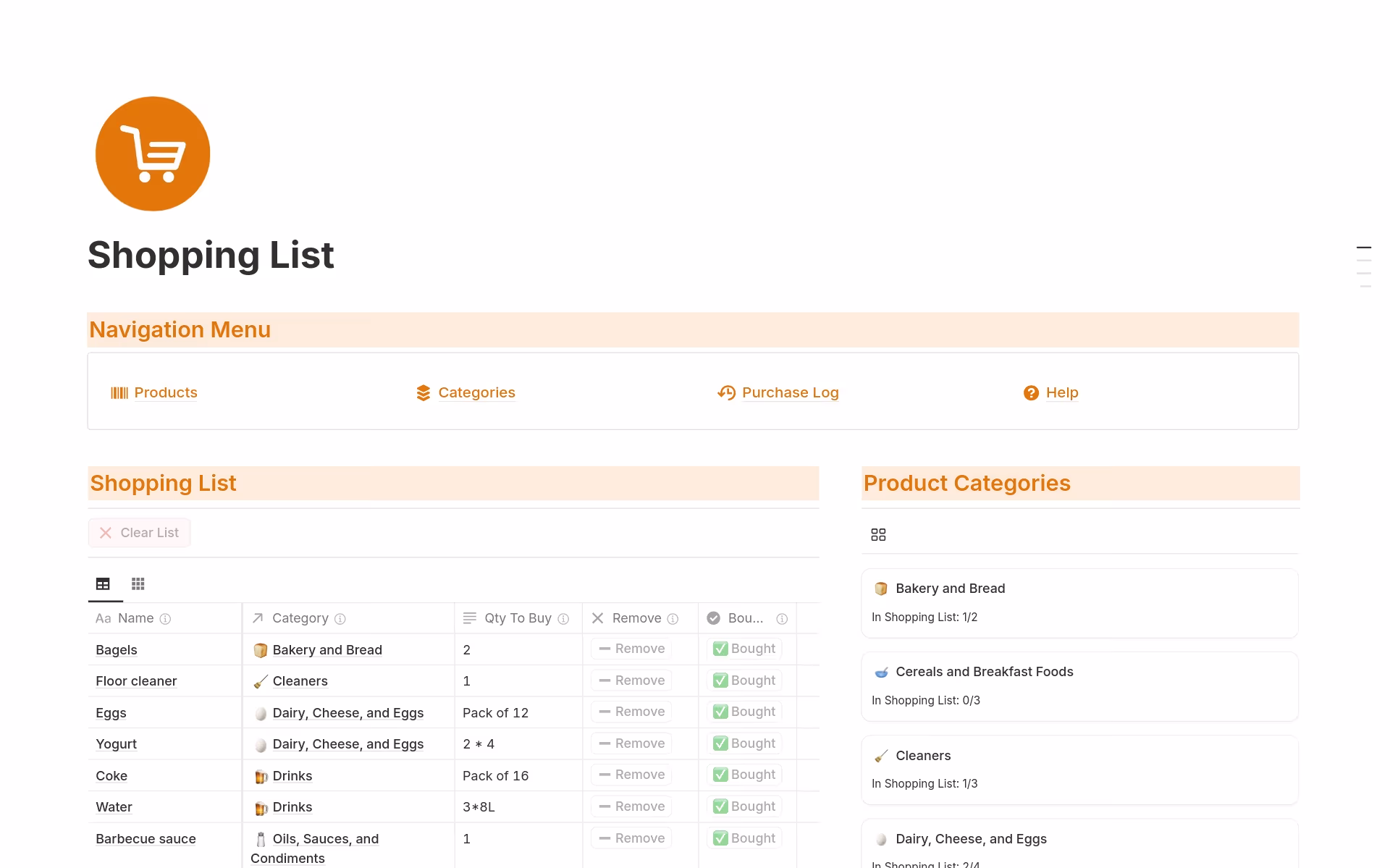Remove Floor cleaner from the list
Image resolution: width=1390 pixels, height=868 pixels.
coord(631,681)
